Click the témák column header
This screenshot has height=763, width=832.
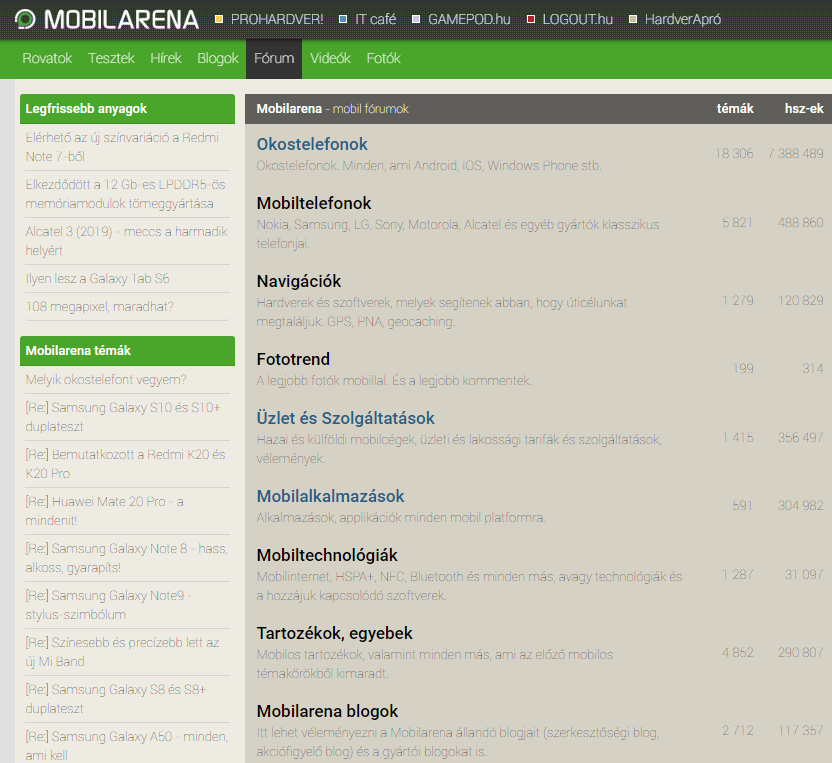tap(735, 109)
